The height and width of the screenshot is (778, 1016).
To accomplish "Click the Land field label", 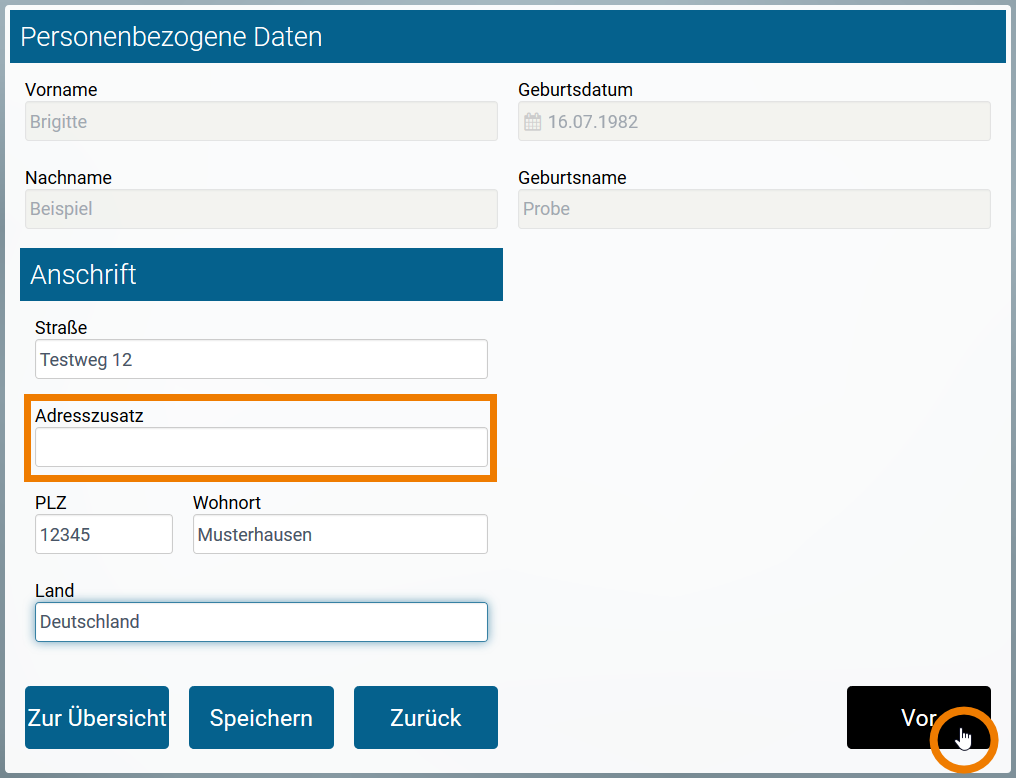I will point(55,591).
